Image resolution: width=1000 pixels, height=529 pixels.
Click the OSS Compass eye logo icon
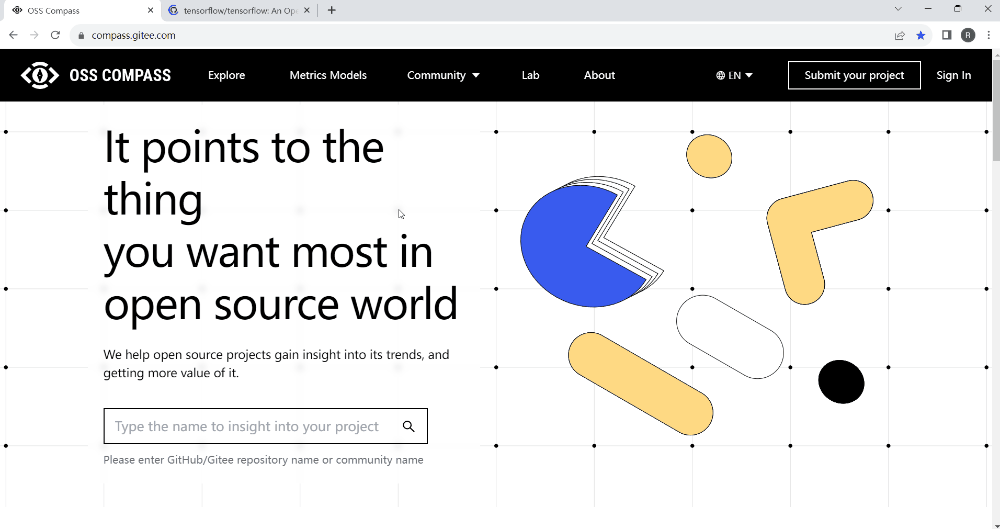(x=40, y=75)
